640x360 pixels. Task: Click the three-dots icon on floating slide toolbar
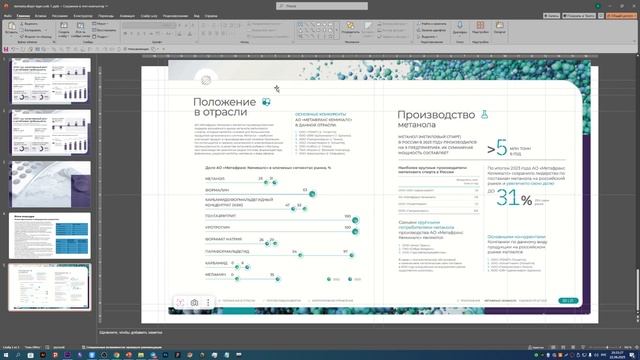click(208, 302)
